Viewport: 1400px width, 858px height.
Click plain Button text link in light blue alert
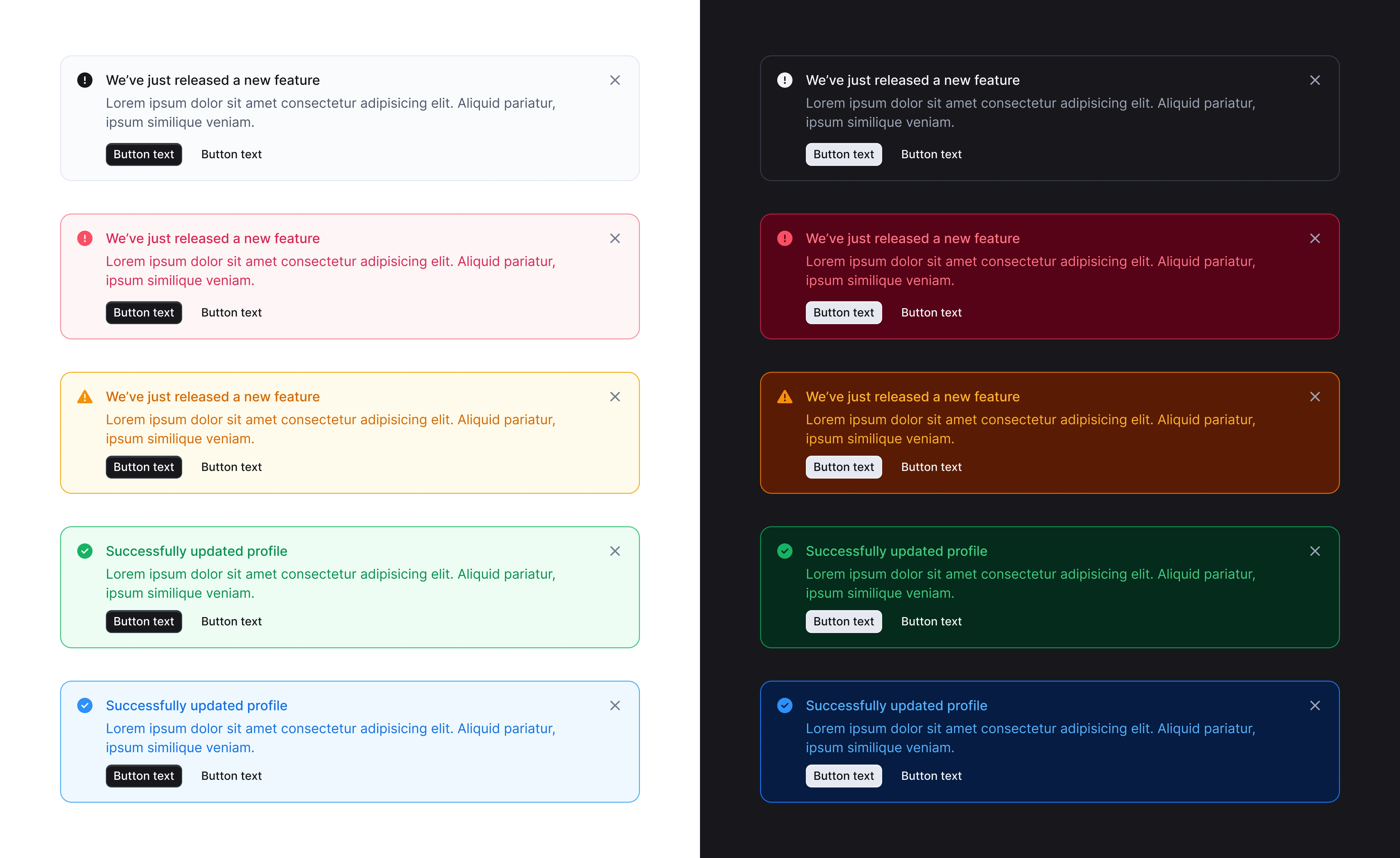(231, 776)
